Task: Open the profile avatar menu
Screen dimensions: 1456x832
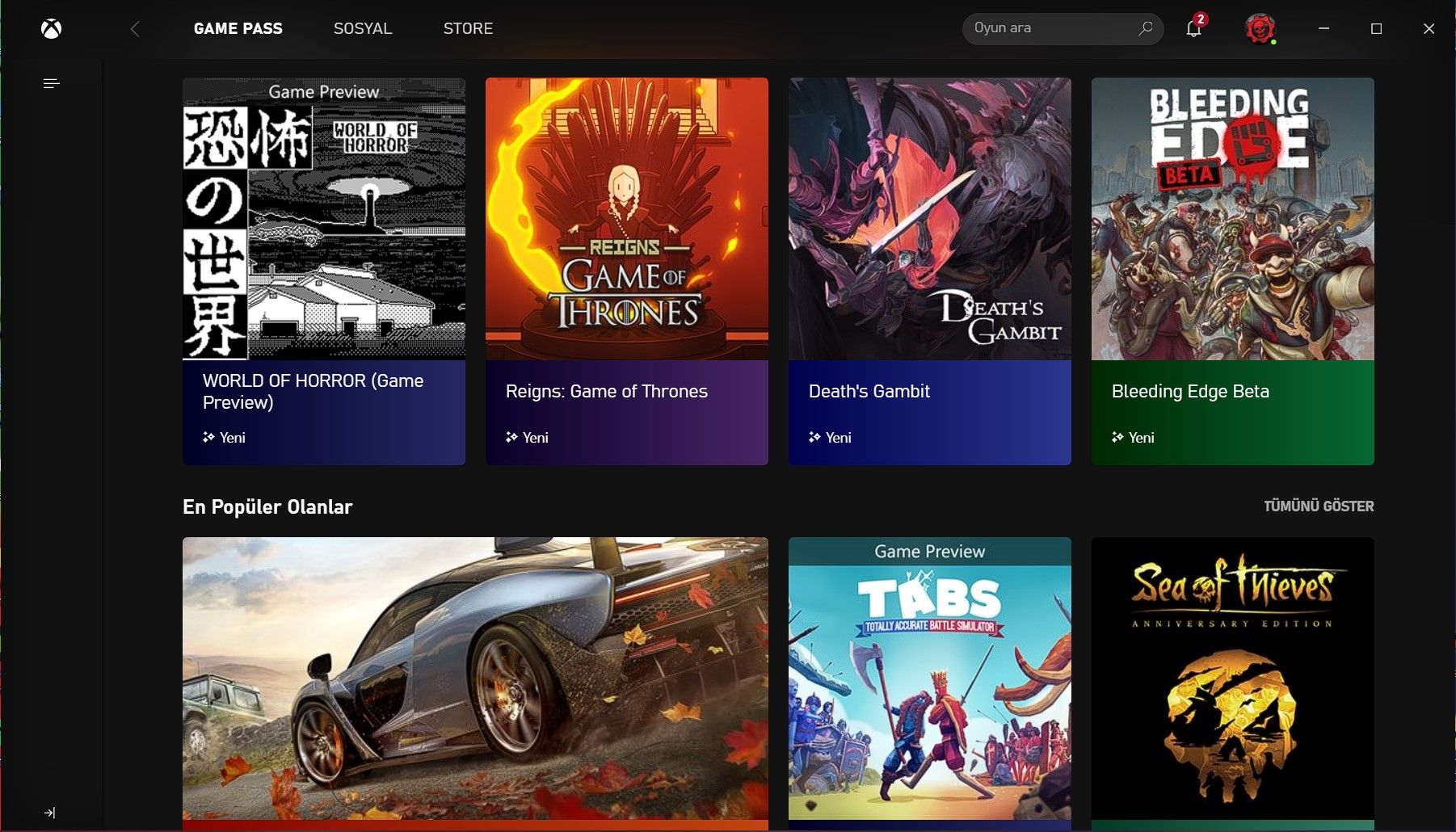Action: coord(1260,29)
